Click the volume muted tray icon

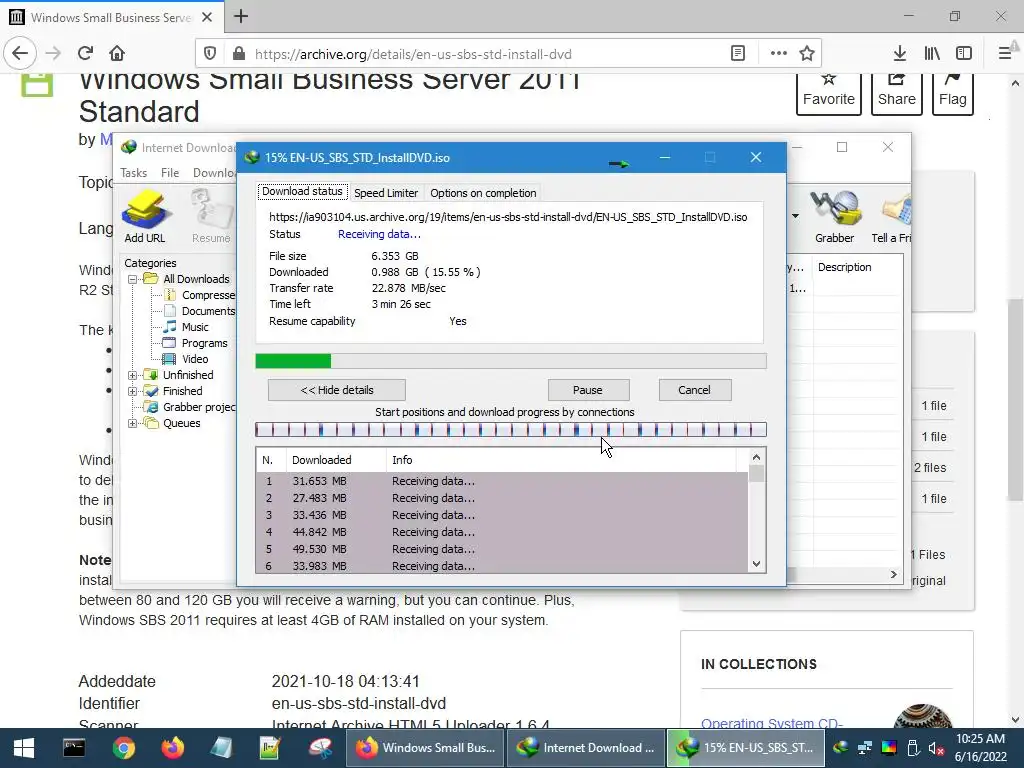[x=936, y=749]
